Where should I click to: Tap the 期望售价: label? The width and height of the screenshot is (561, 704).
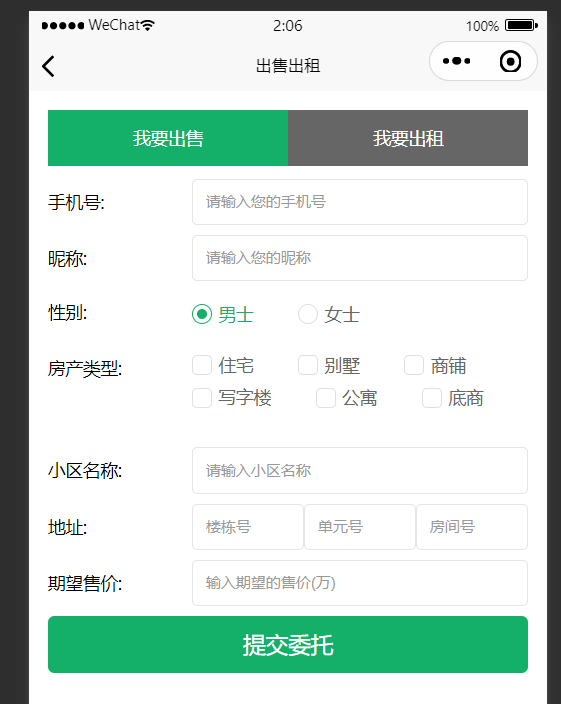(x=85, y=584)
